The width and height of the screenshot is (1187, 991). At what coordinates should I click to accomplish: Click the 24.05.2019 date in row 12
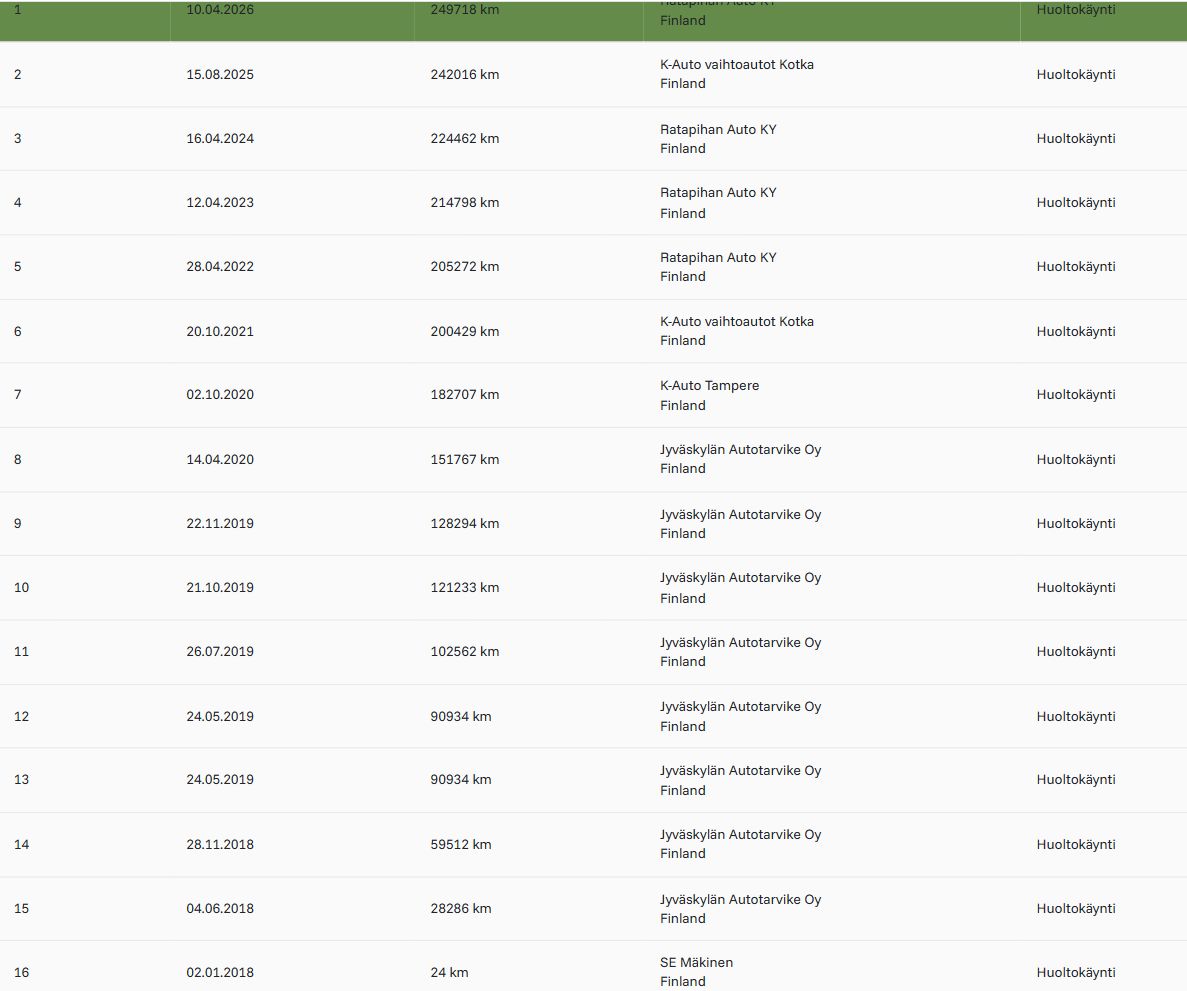[x=220, y=716]
